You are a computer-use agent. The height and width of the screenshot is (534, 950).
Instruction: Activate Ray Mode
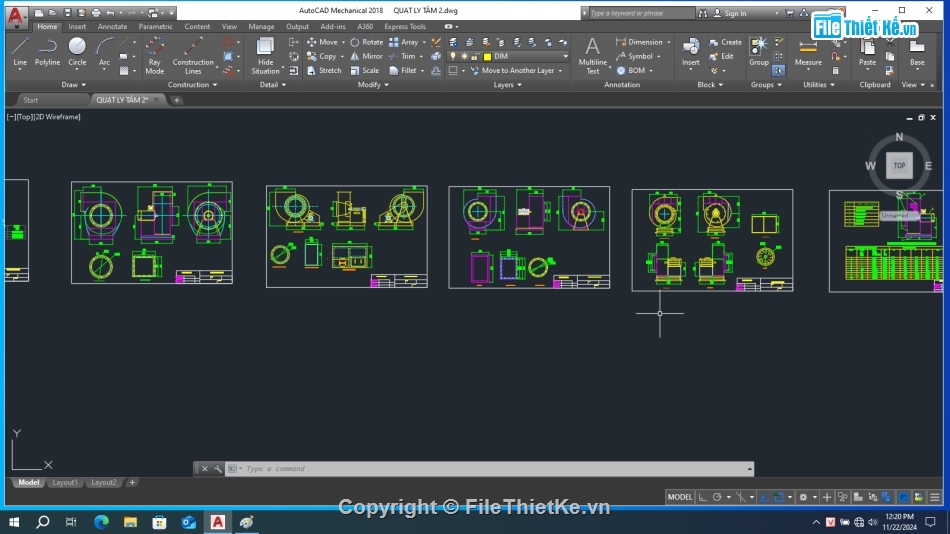point(154,56)
